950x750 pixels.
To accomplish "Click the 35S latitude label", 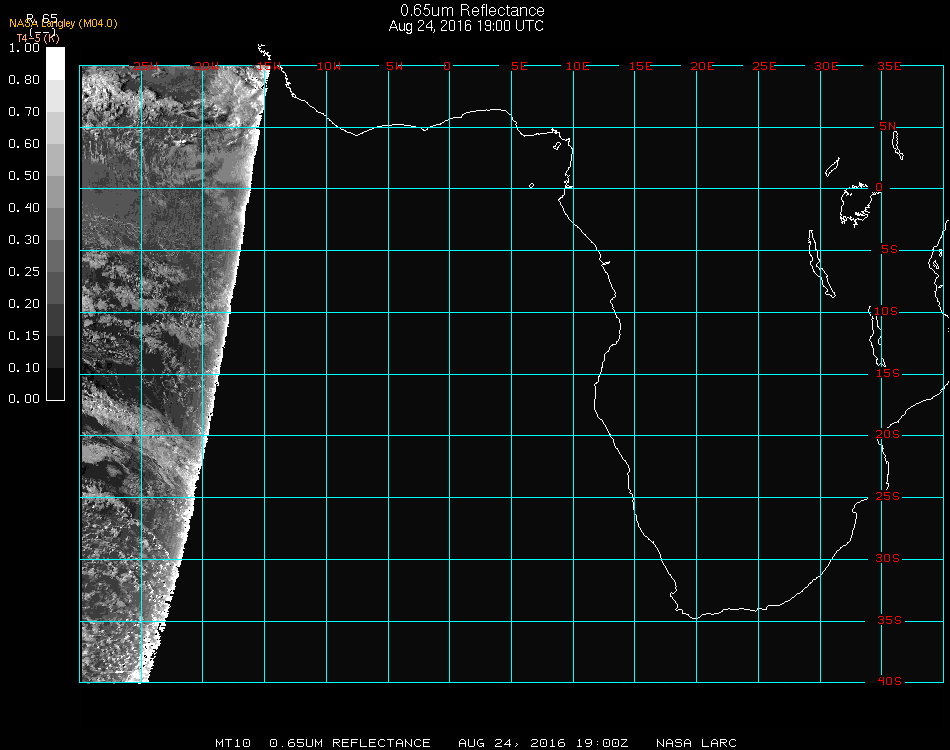I will pyautogui.click(x=889, y=620).
